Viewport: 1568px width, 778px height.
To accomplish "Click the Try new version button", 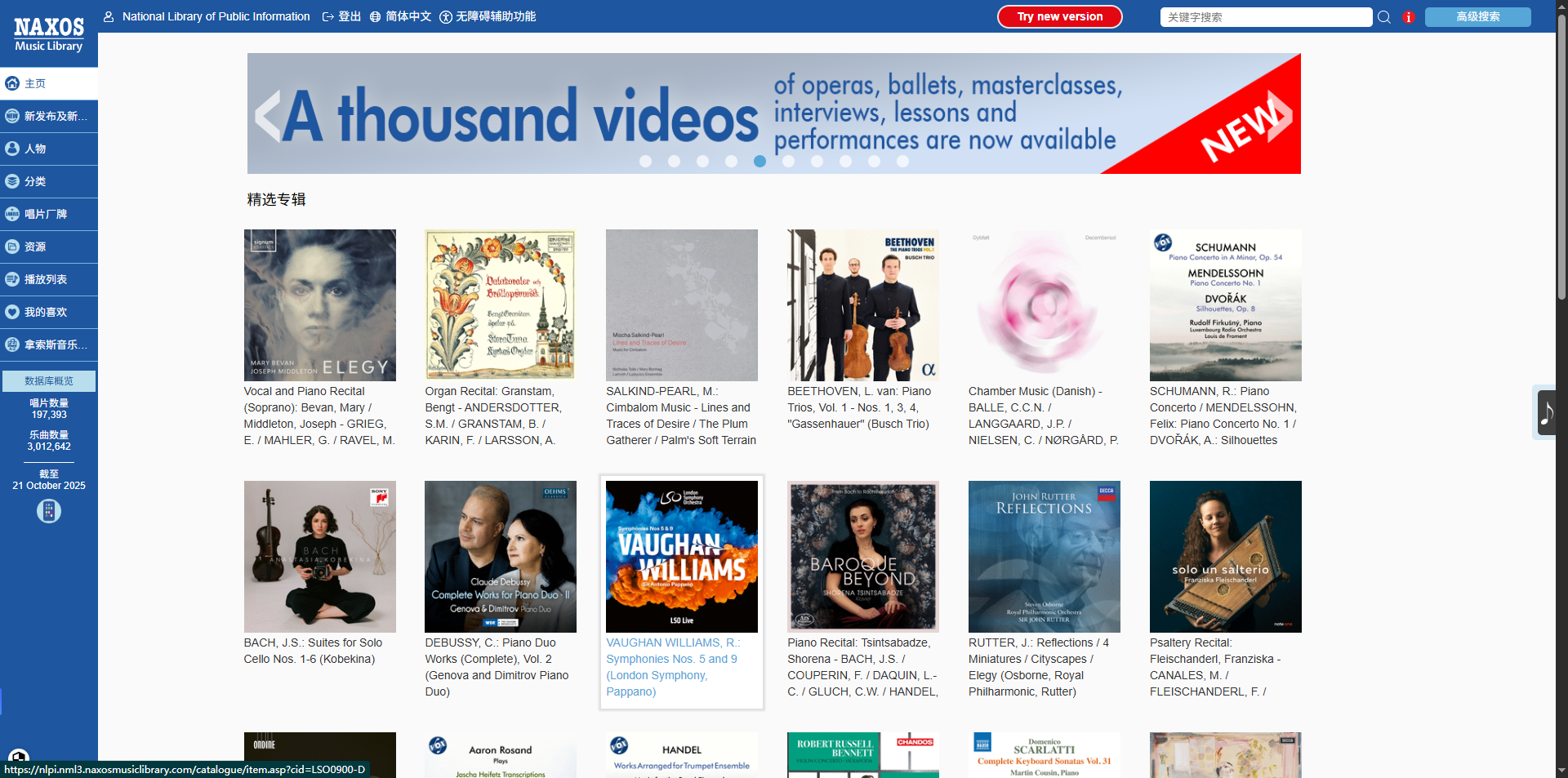I will point(1059,16).
